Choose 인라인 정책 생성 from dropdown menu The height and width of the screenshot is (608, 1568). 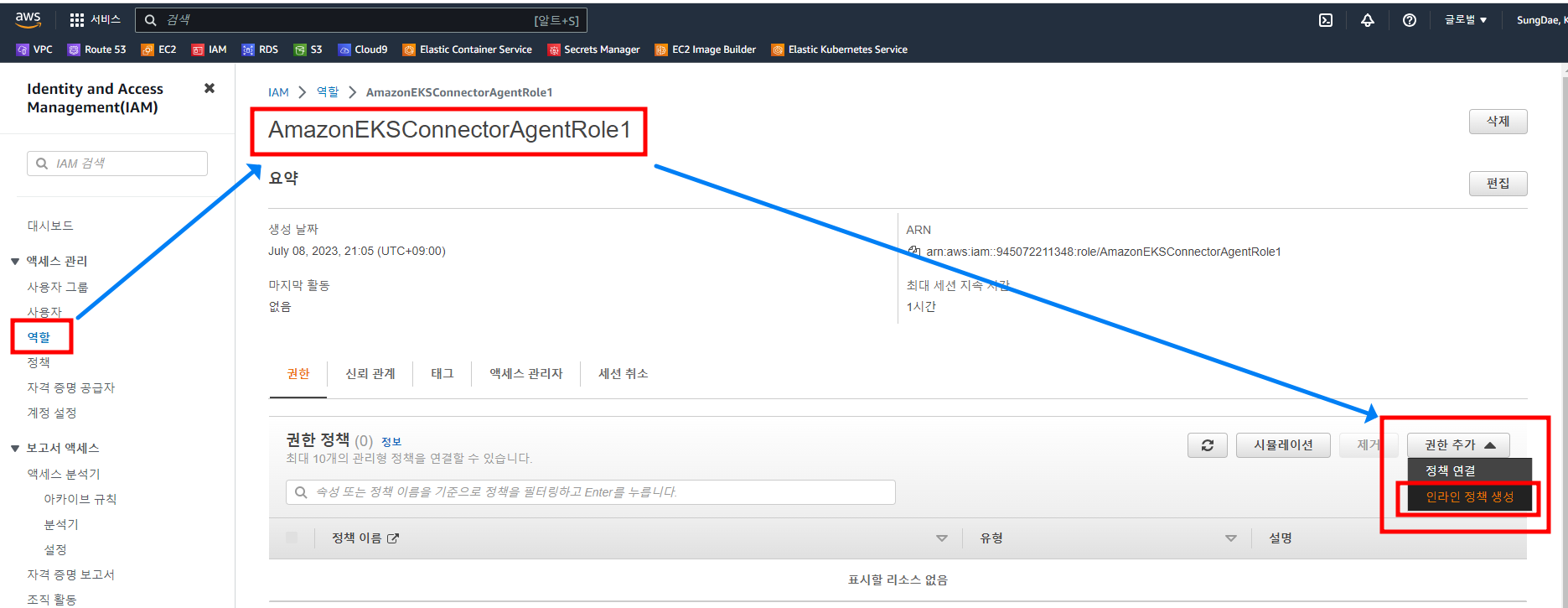(1470, 497)
